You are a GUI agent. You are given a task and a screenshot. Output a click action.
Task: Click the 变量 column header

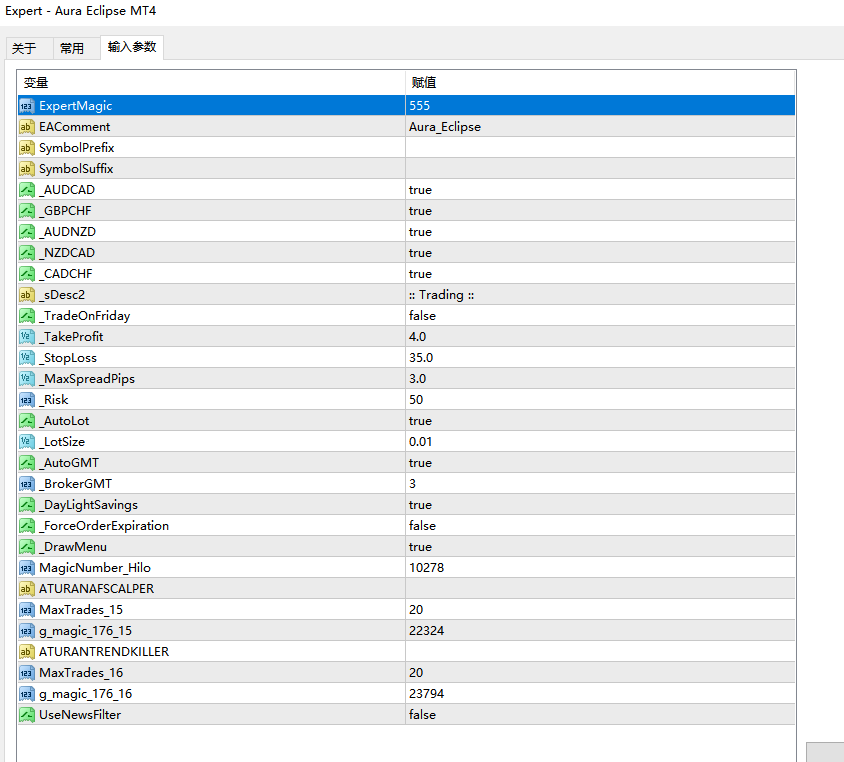tap(210, 82)
